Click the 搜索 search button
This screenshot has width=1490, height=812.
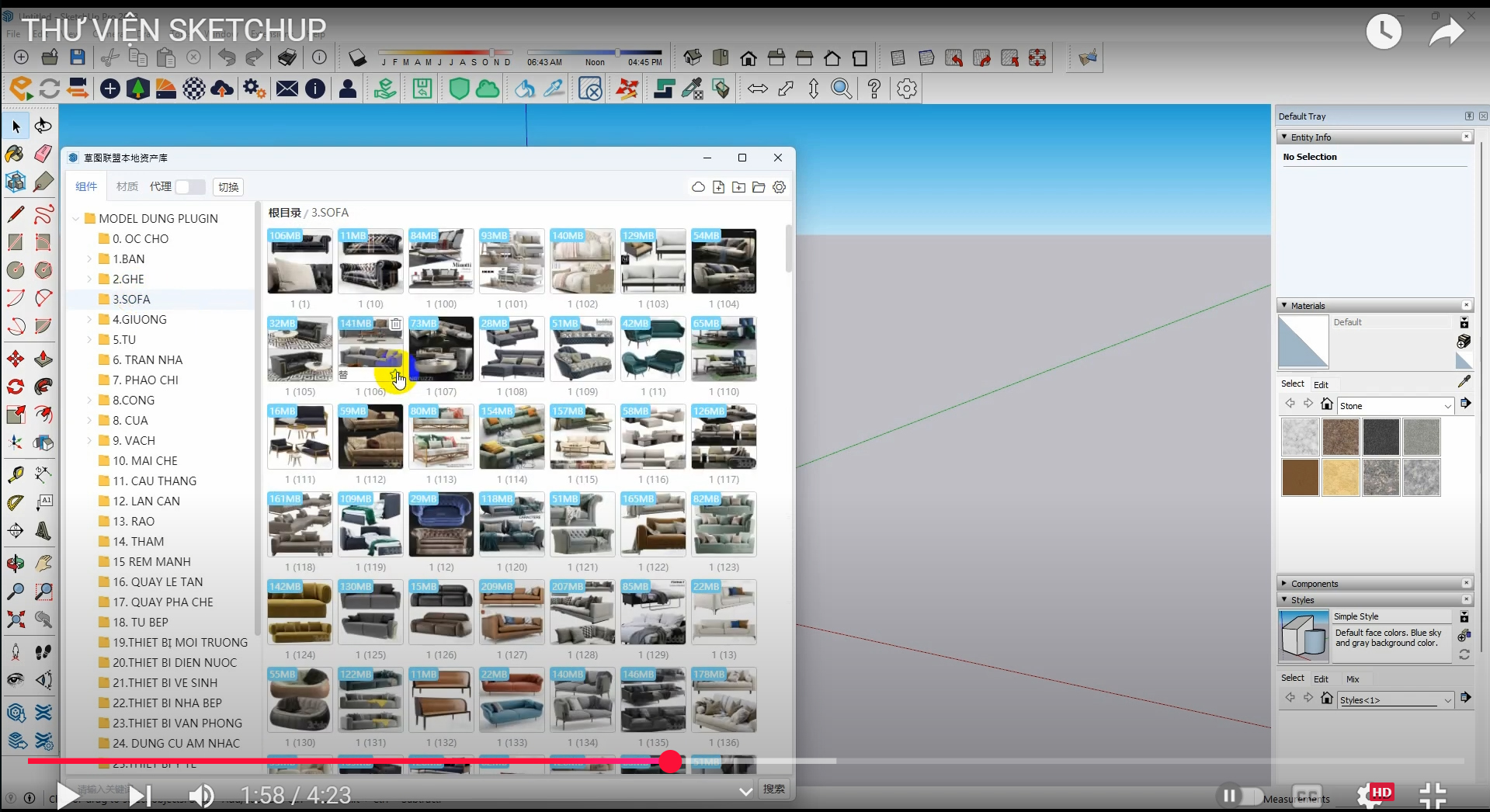[x=773, y=789]
